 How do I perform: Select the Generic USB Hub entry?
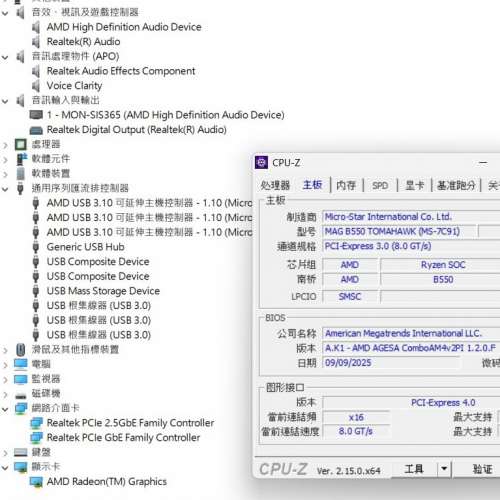[x=85, y=247]
